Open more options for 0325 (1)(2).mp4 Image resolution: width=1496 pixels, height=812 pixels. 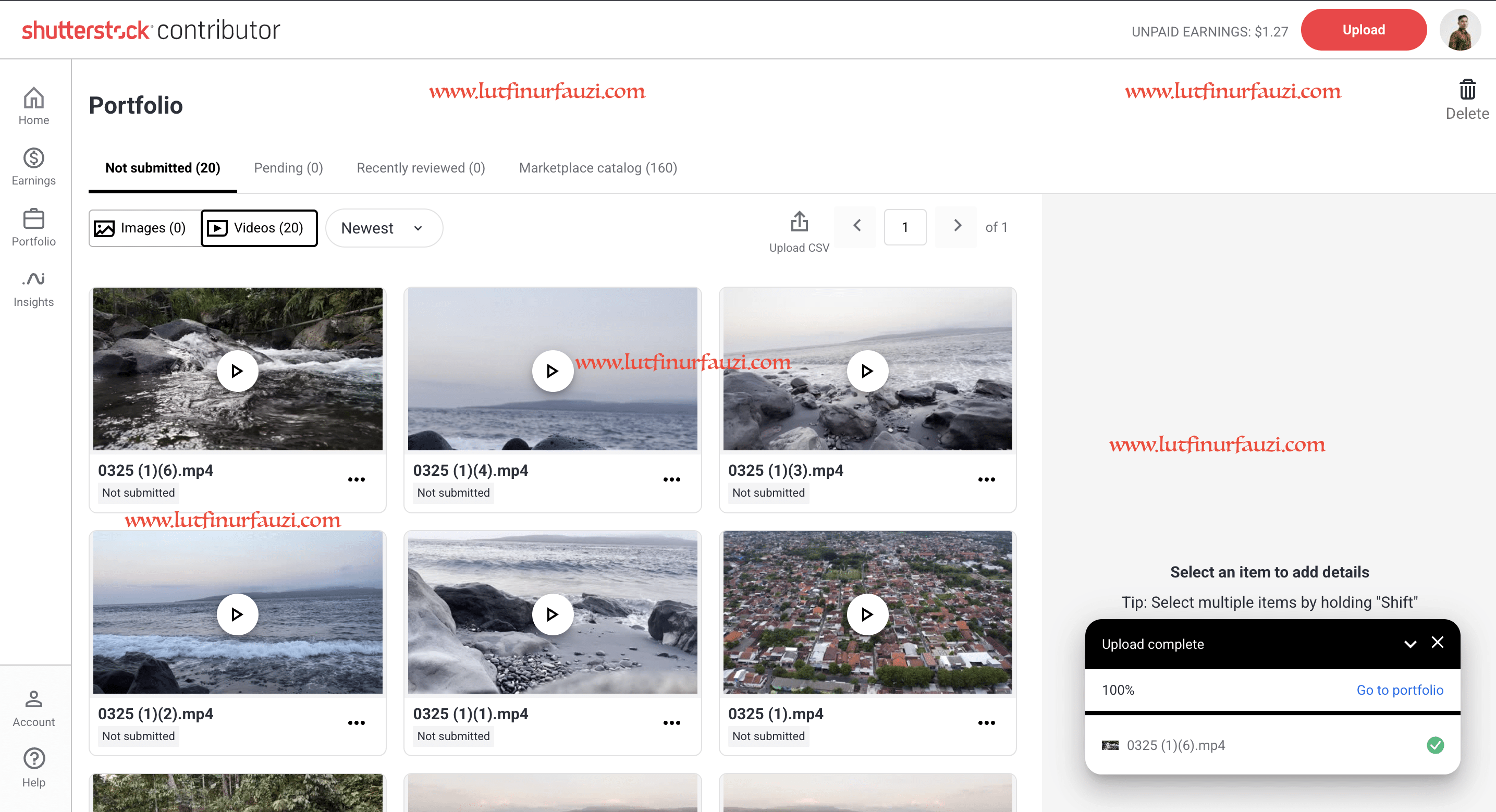[356, 723]
